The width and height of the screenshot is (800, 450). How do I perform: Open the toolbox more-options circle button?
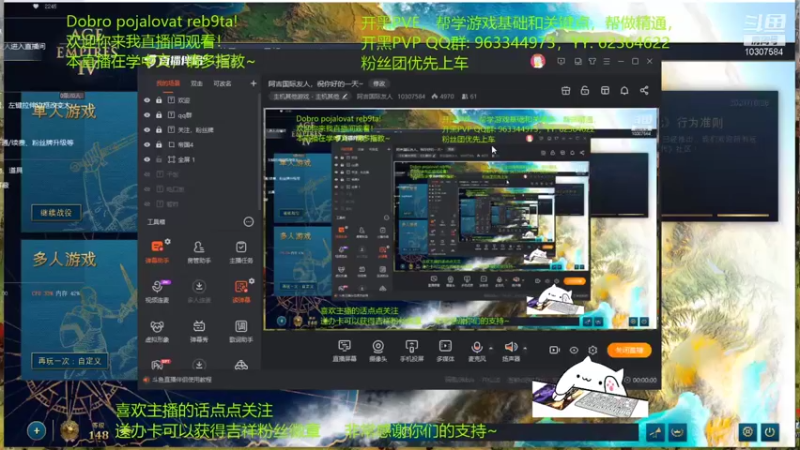(248, 221)
